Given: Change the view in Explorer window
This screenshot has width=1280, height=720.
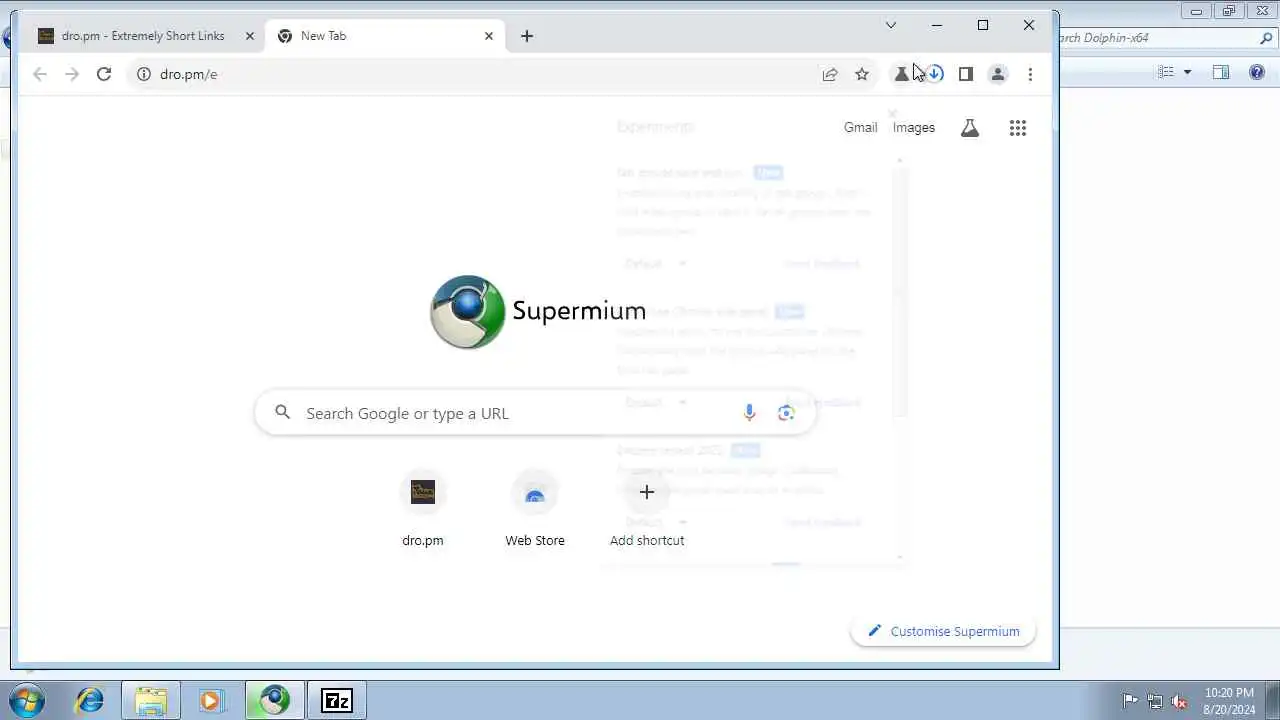Looking at the screenshot, I should point(1166,72).
